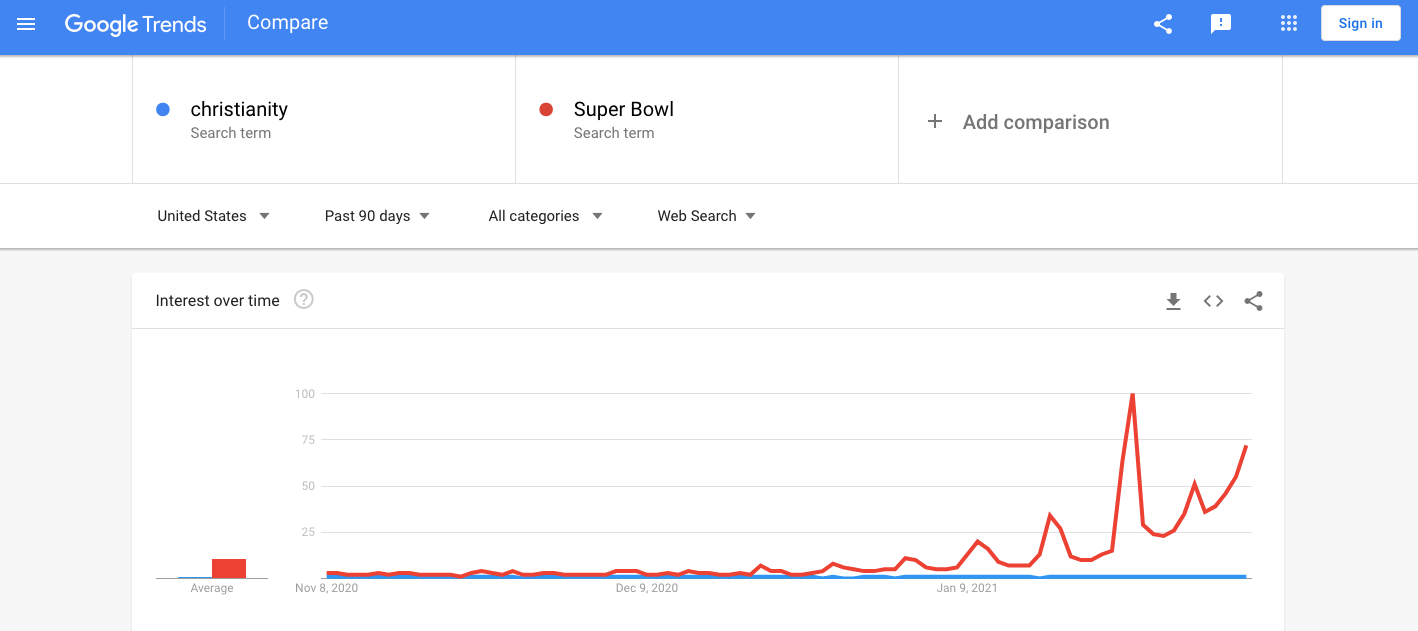Viewport: 1418px width, 631px height.
Task: Click the Sign in button
Action: [1360, 24]
